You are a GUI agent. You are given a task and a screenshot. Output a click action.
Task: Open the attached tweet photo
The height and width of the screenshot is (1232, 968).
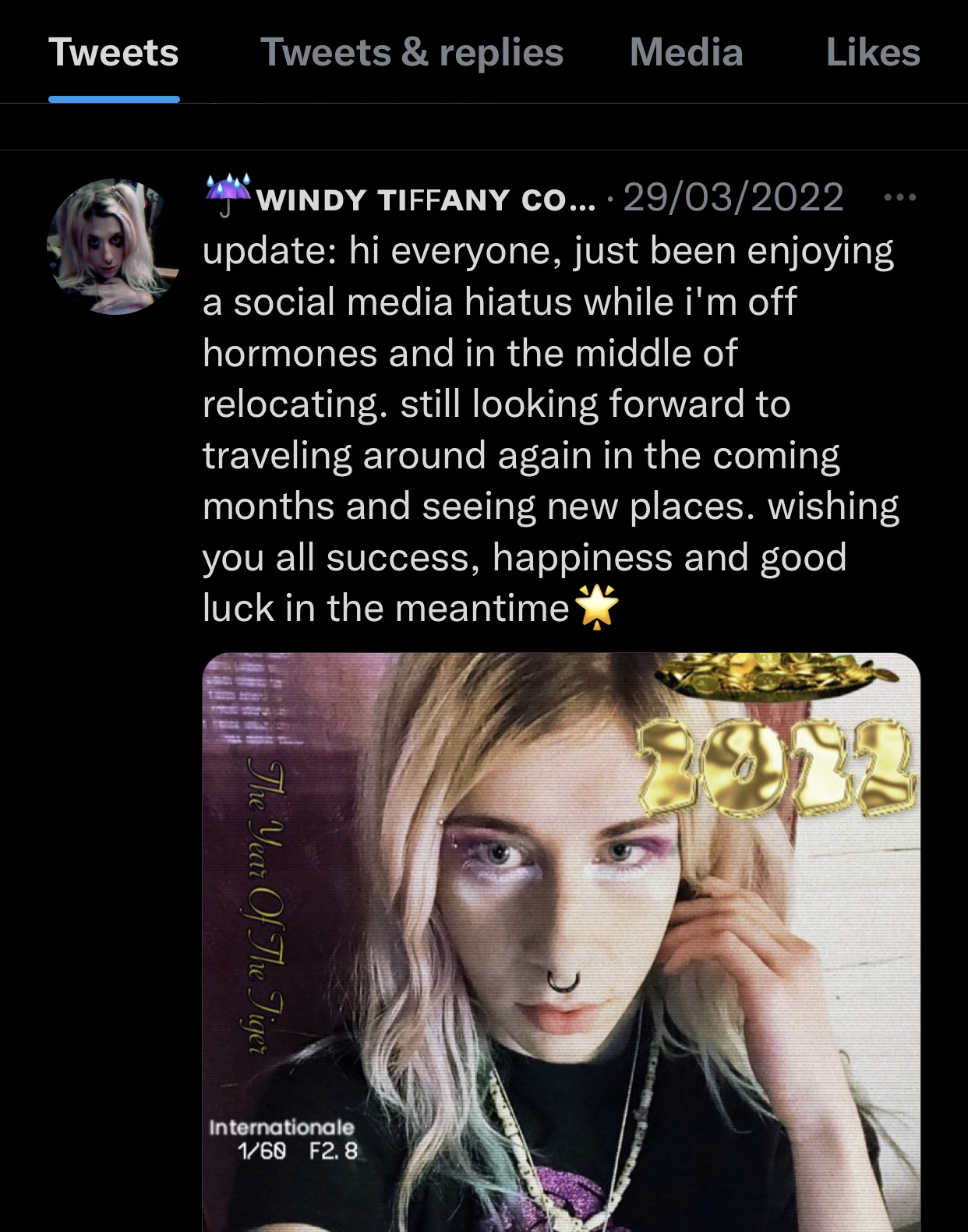(x=561, y=942)
